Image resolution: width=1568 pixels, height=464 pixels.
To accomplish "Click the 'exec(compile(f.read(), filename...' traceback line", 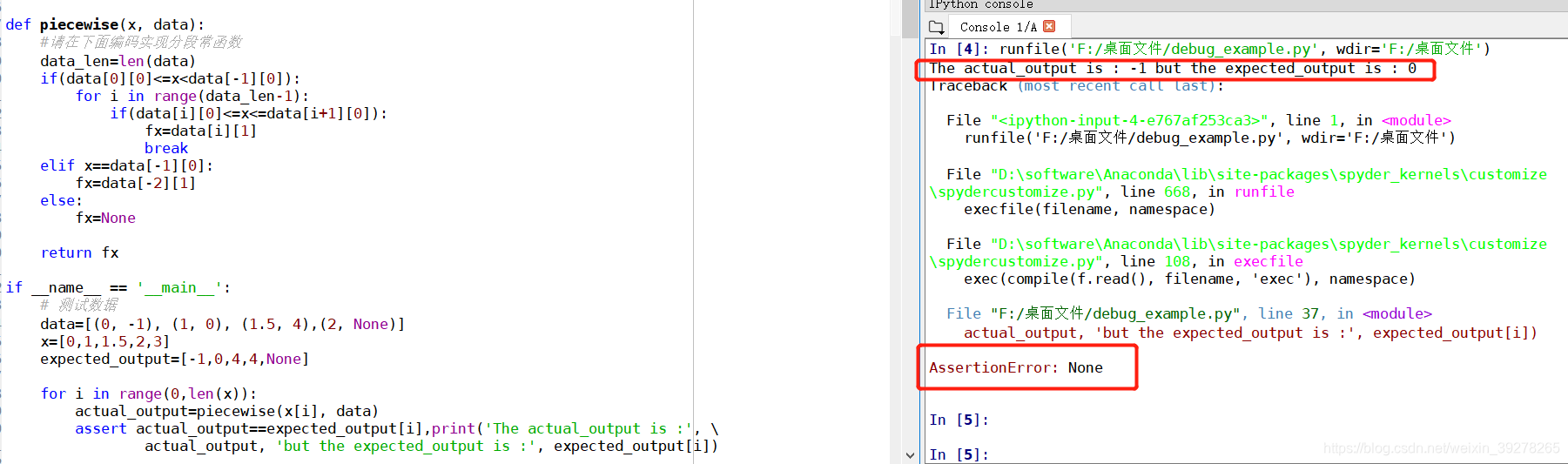I will point(1189,279).
